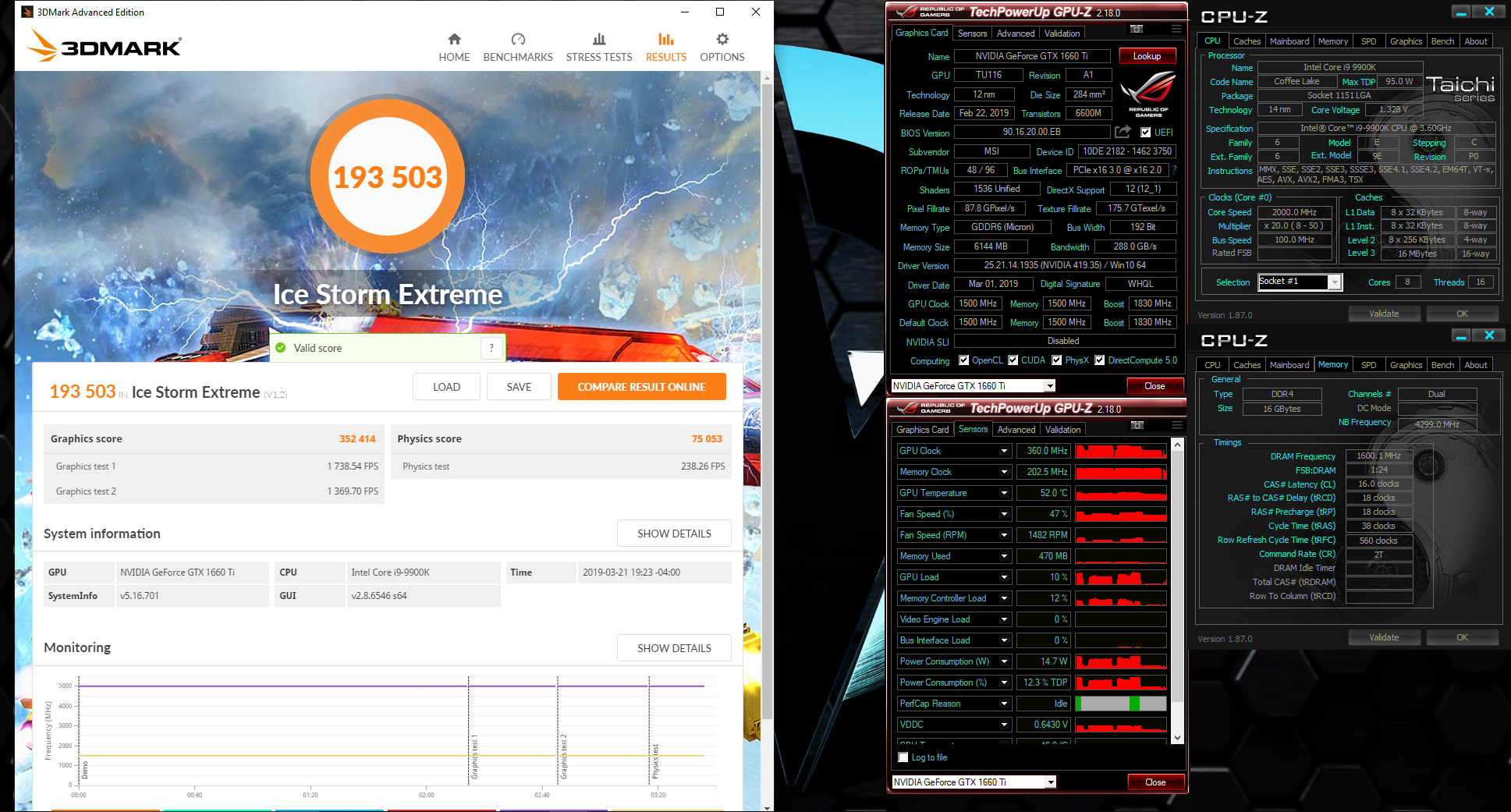
Task: Click the SAVE button in 3DMark
Action: point(519,387)
